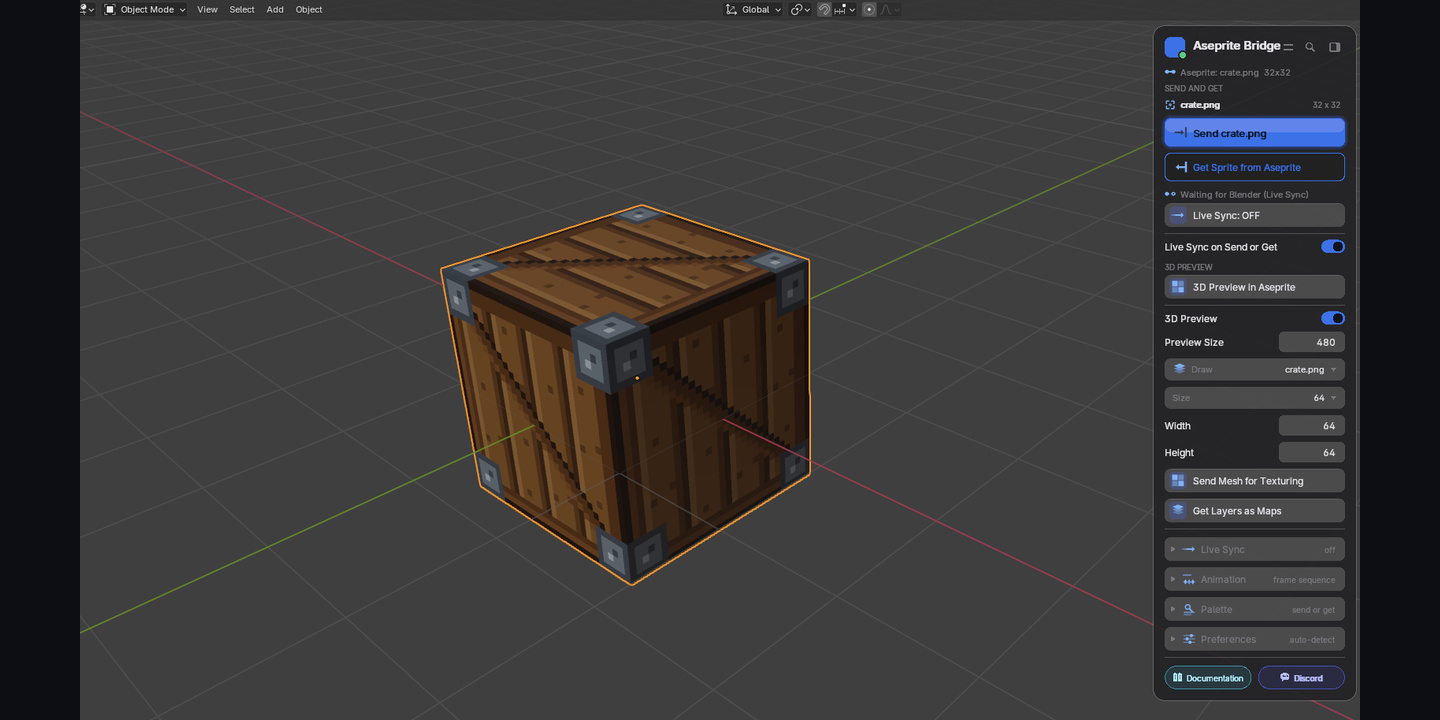Click the Get Layers as Maps button
Image resolution: width=1440 pixels, height=720 pixels.
1255,511
